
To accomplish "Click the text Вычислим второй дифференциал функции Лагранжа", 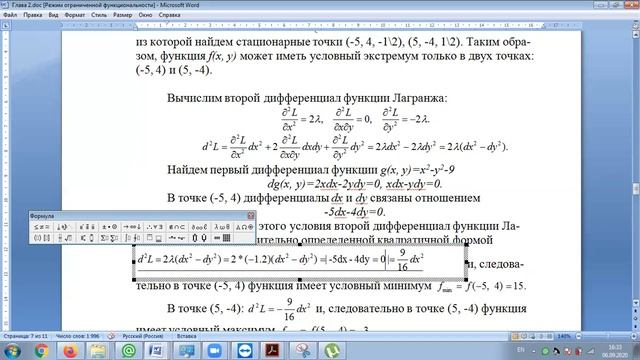I will pos(307,98).
